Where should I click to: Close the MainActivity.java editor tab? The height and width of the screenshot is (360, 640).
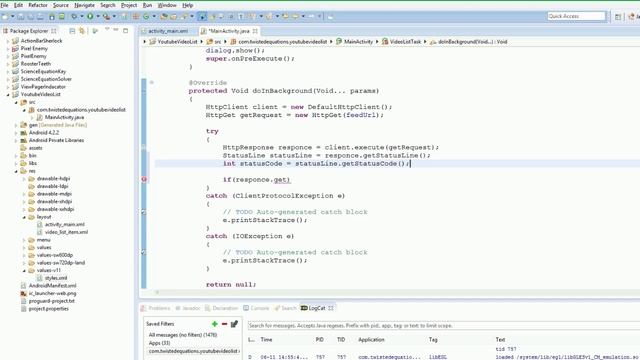(255, 31)
